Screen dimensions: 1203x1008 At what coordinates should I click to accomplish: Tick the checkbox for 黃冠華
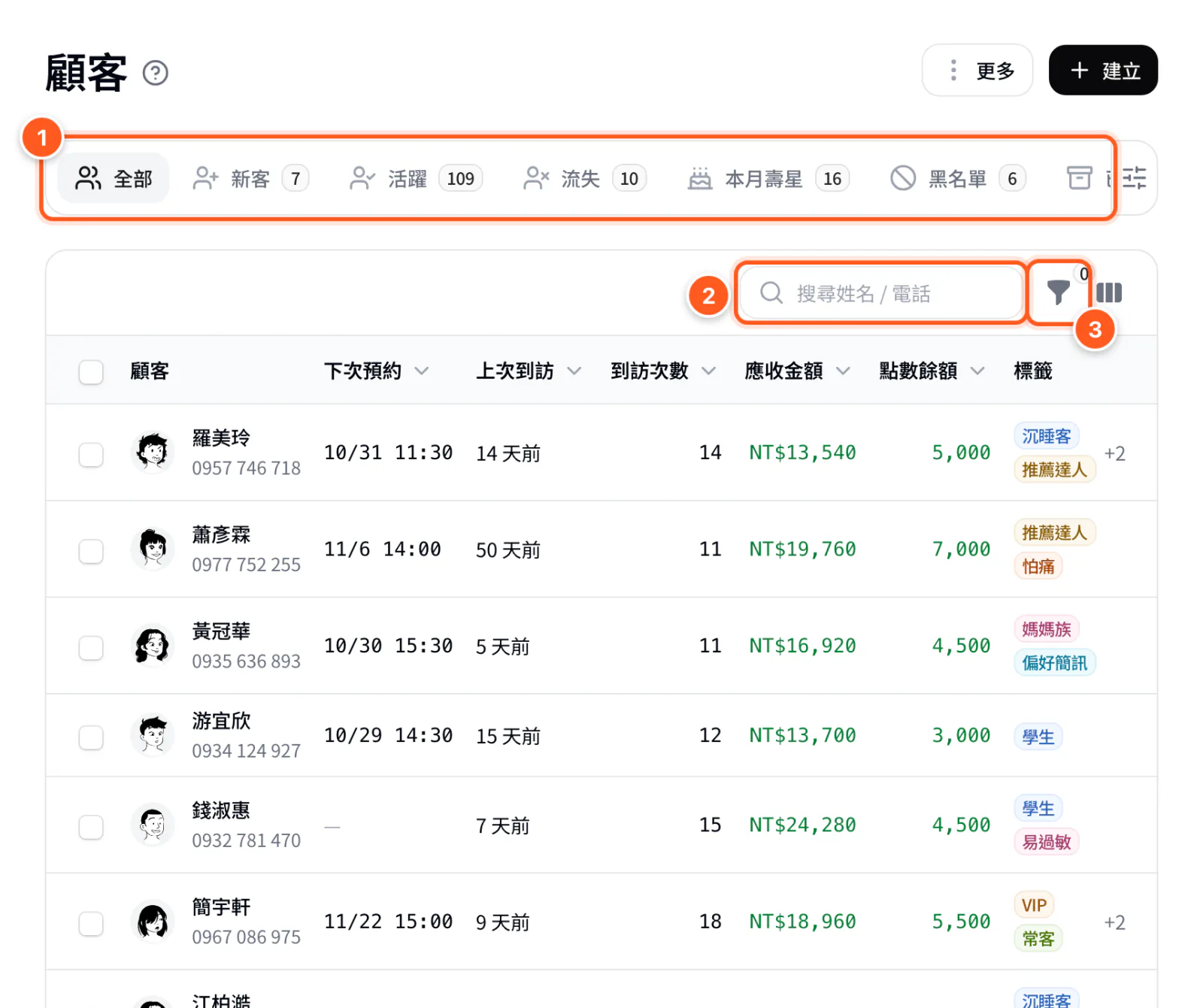point(91,647)
